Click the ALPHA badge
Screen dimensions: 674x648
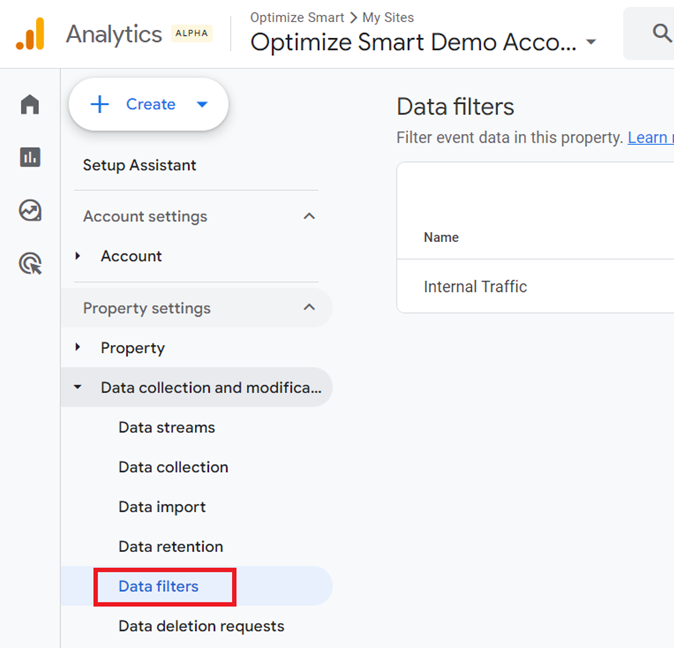pyautogui.click(x=192, y=34)
